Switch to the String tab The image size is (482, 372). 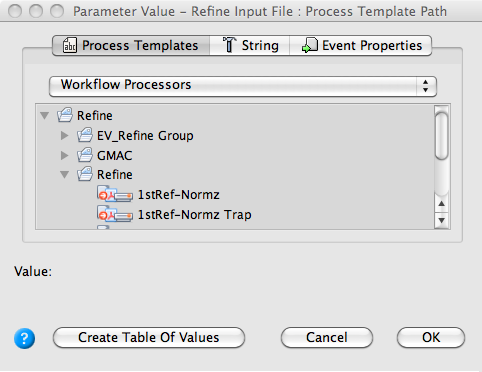click(250, 45)
